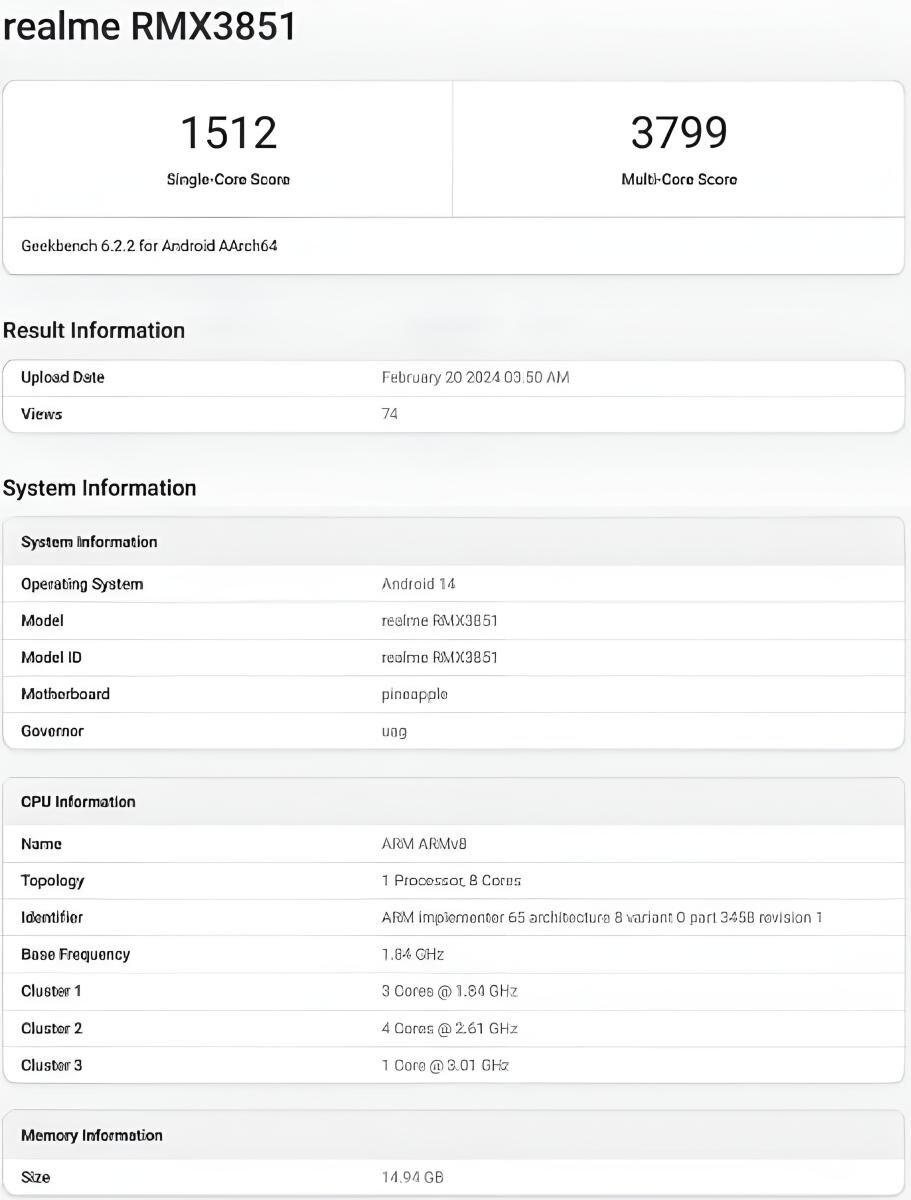
Task: Click the Governor label
Action: (52, 731)
